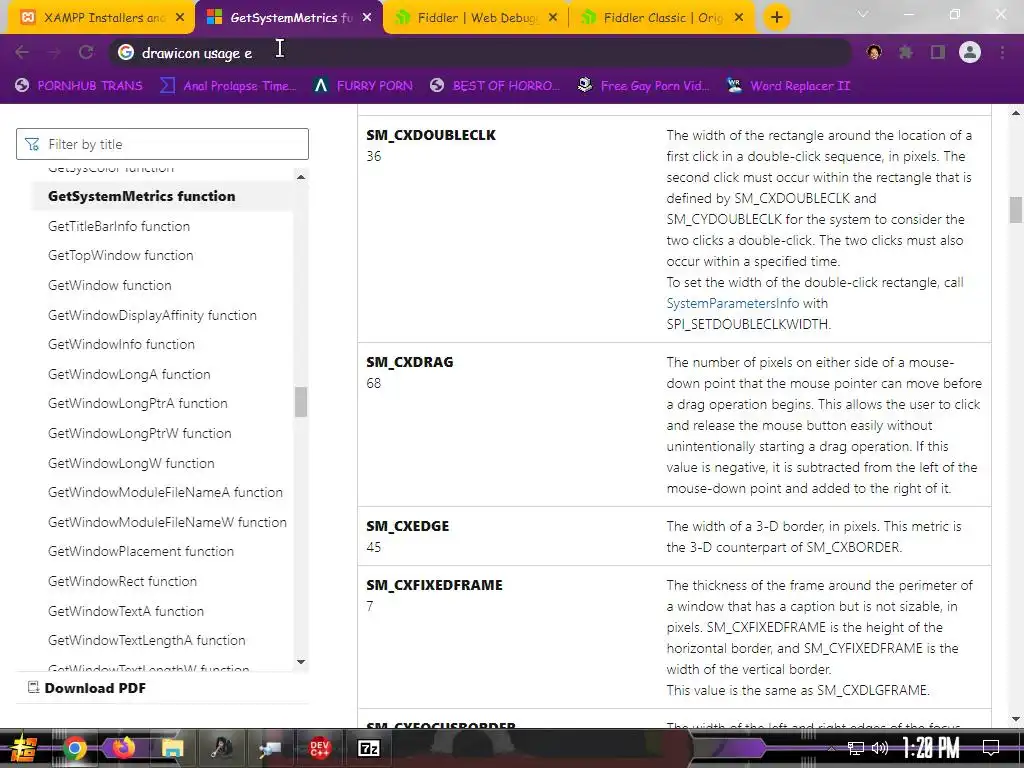The width and height of the screenshot is (1024, 768).
Task: Click the SM_CXFIXEDFRAME heading text
Action: point(434,585)
